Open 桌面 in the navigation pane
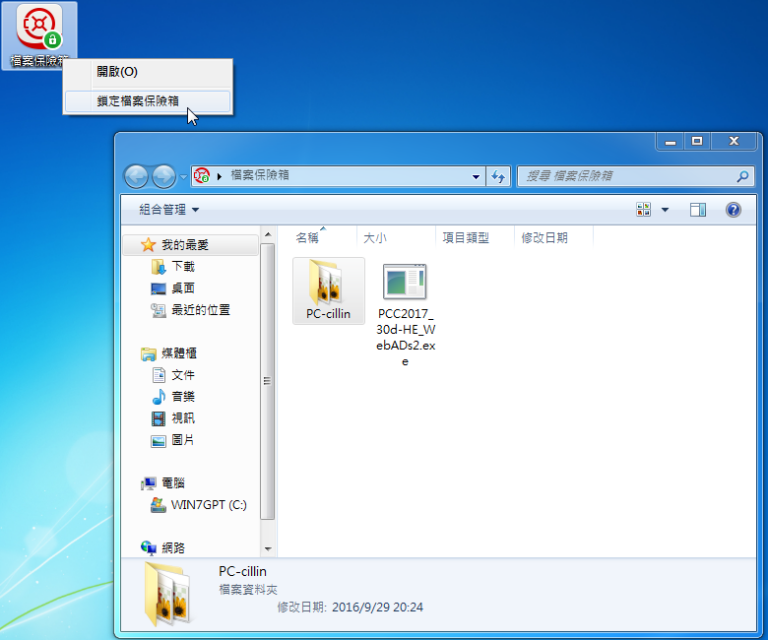This screenshot has width=768, height=640. pos(183,288)
